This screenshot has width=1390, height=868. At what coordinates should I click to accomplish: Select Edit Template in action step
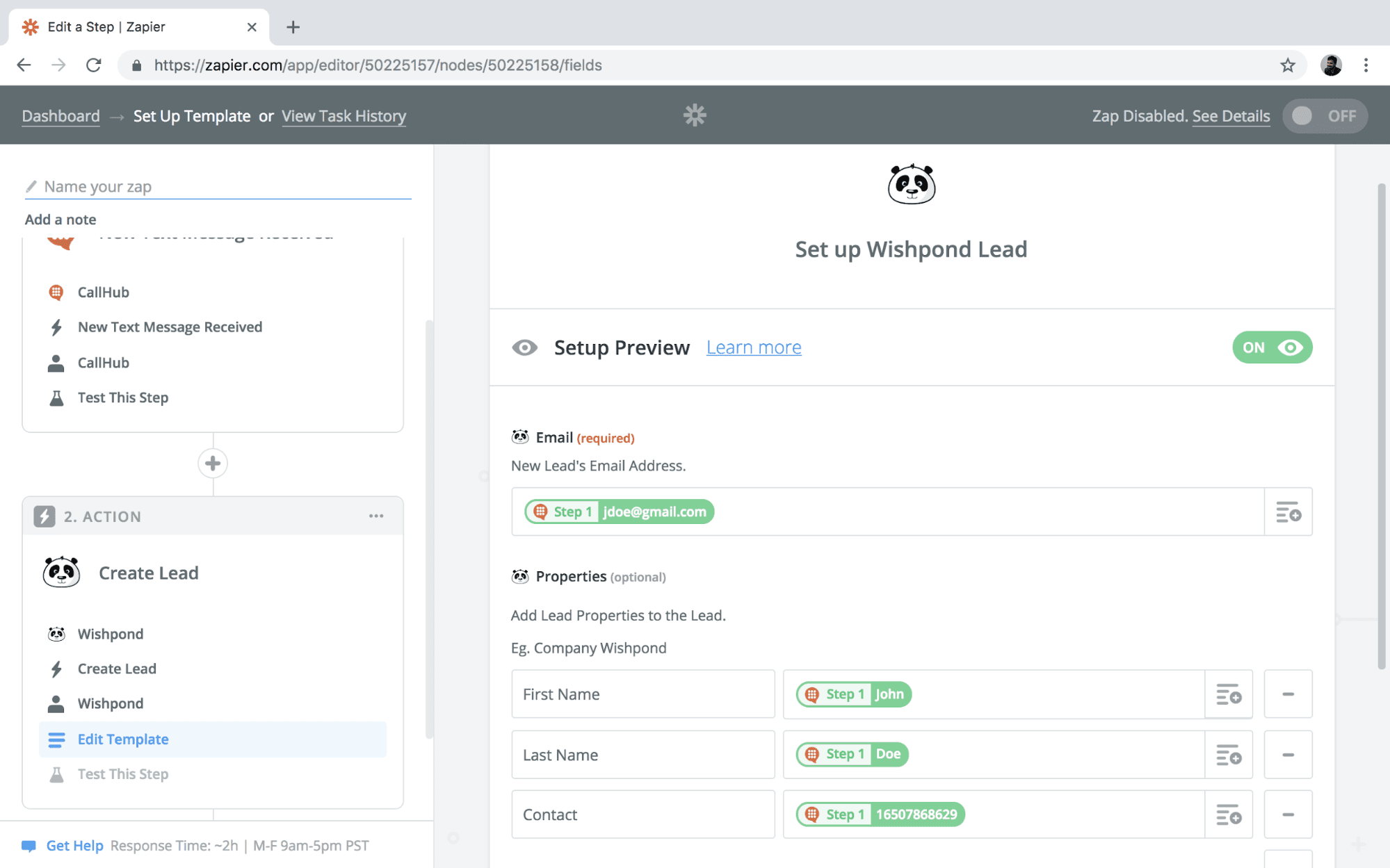tap(123, 739)
